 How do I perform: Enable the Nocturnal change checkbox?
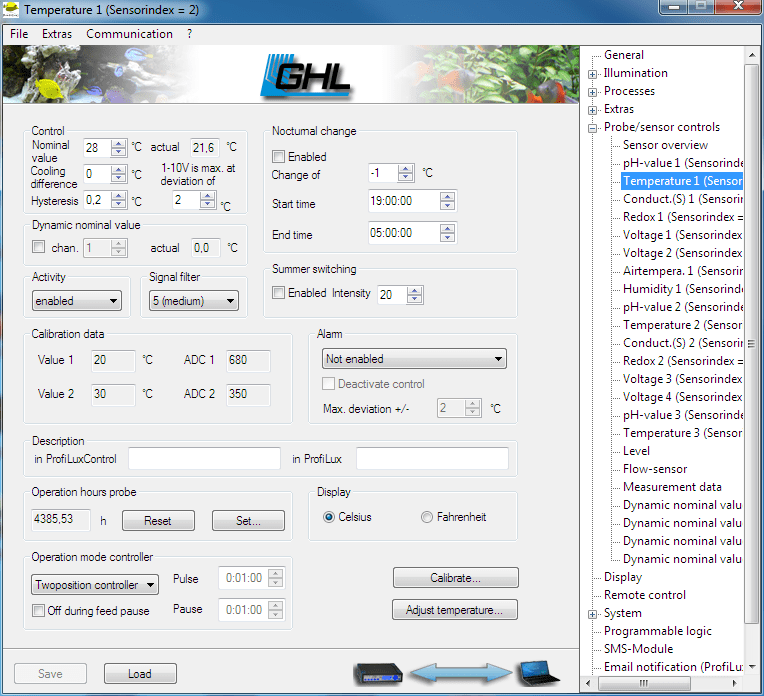pos(278,156)
